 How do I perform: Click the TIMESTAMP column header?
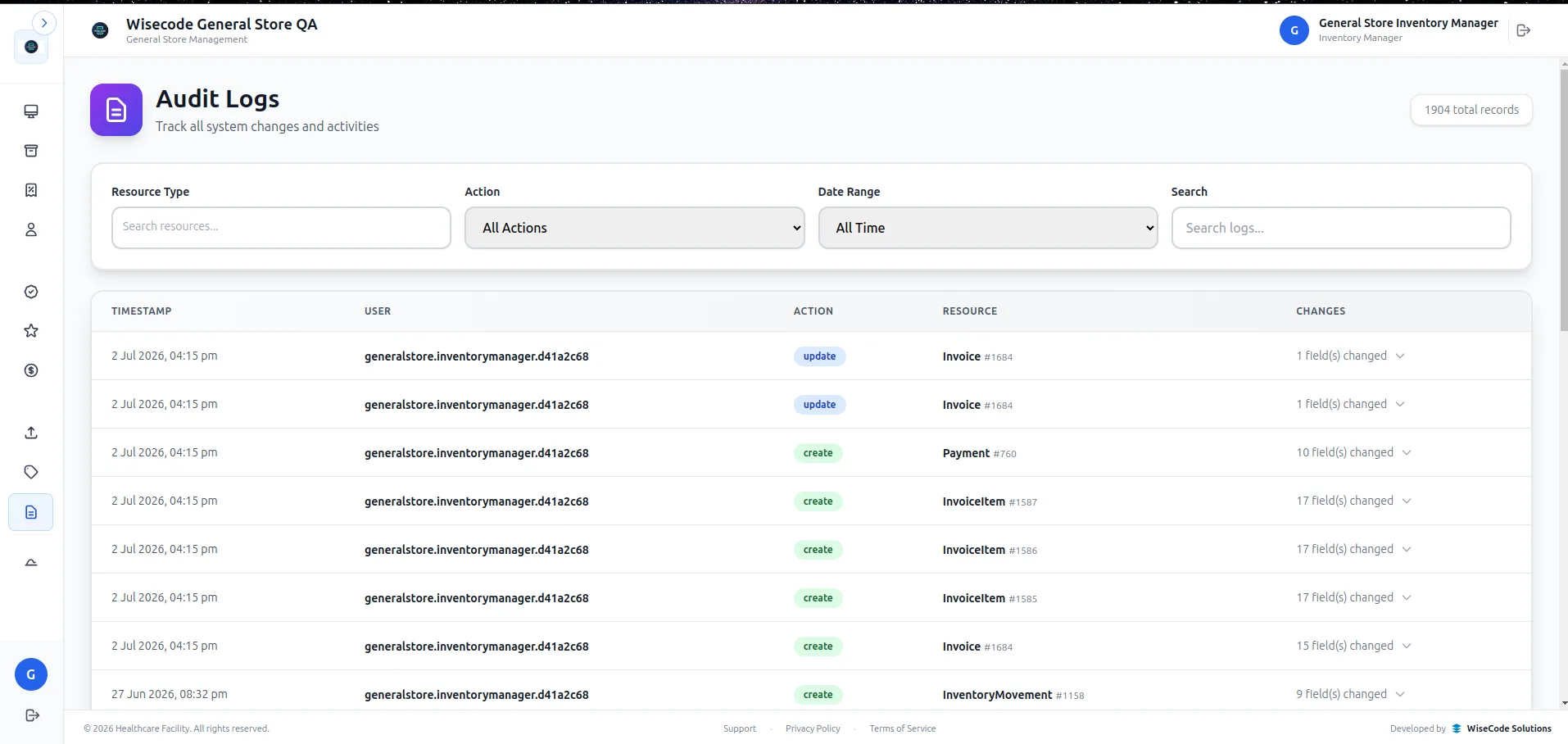click(142, 311)
